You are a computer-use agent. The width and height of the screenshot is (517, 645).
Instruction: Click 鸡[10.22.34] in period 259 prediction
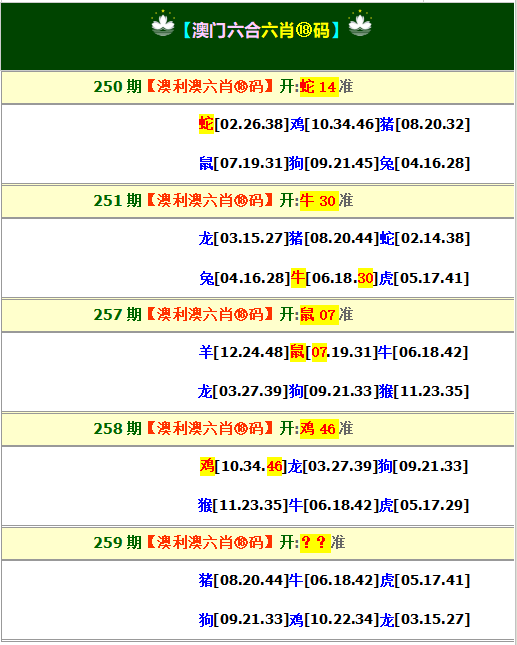click(334, 619)
